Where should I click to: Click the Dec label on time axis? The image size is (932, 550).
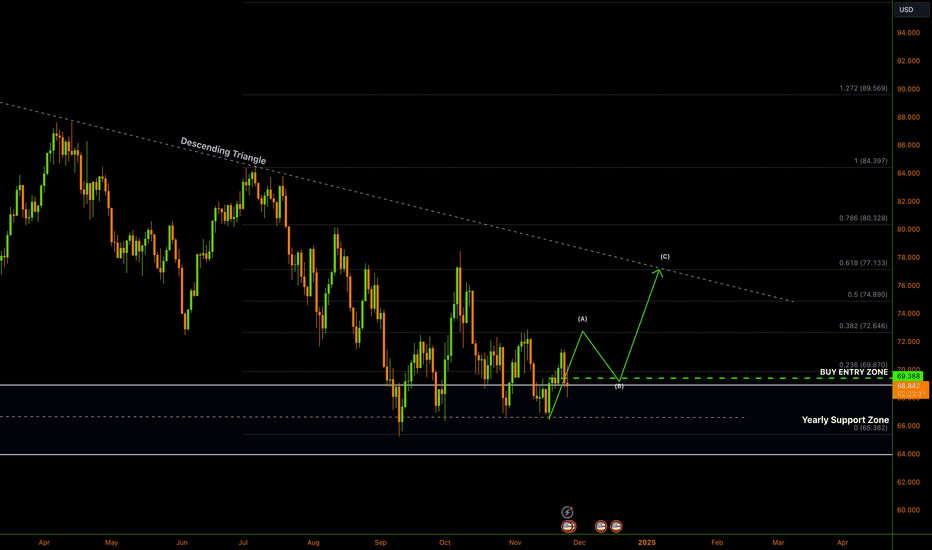pyautogui.click(x=580, y=543)
